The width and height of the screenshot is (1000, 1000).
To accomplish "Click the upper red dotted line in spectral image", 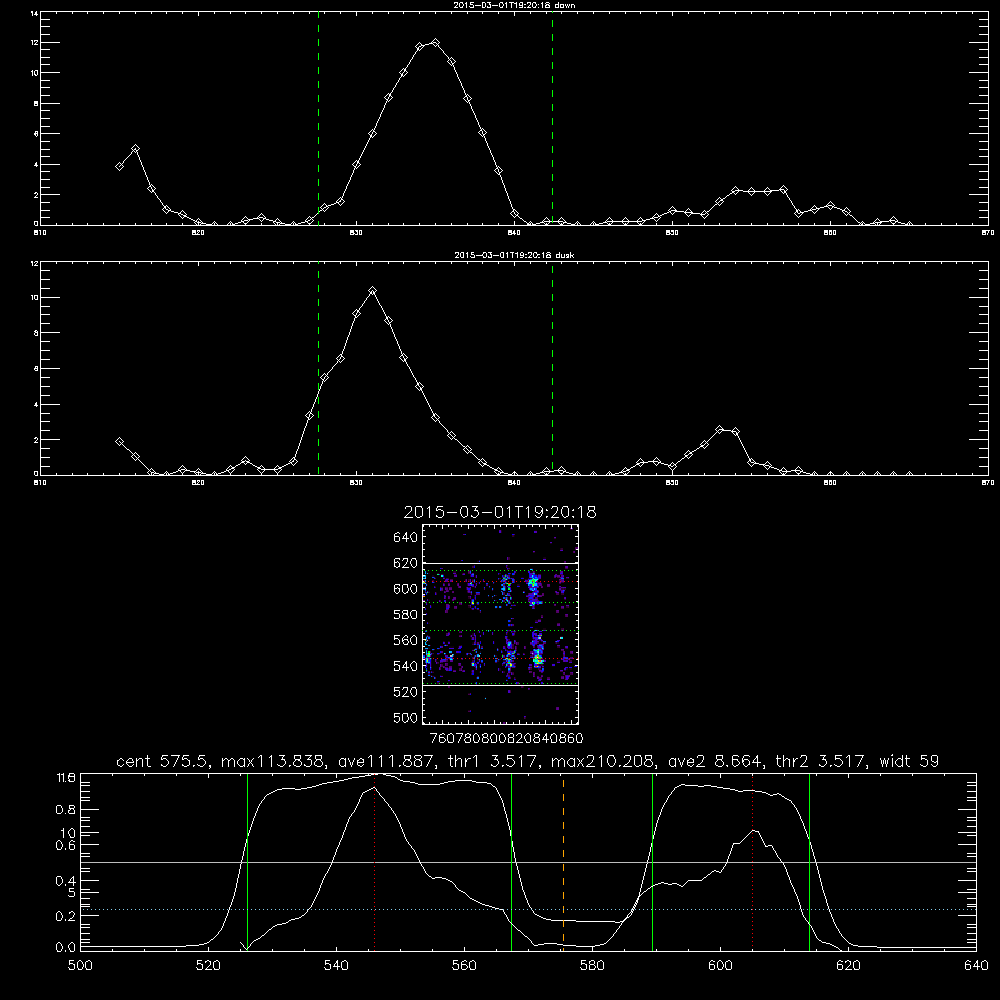I will coord(500,582).
